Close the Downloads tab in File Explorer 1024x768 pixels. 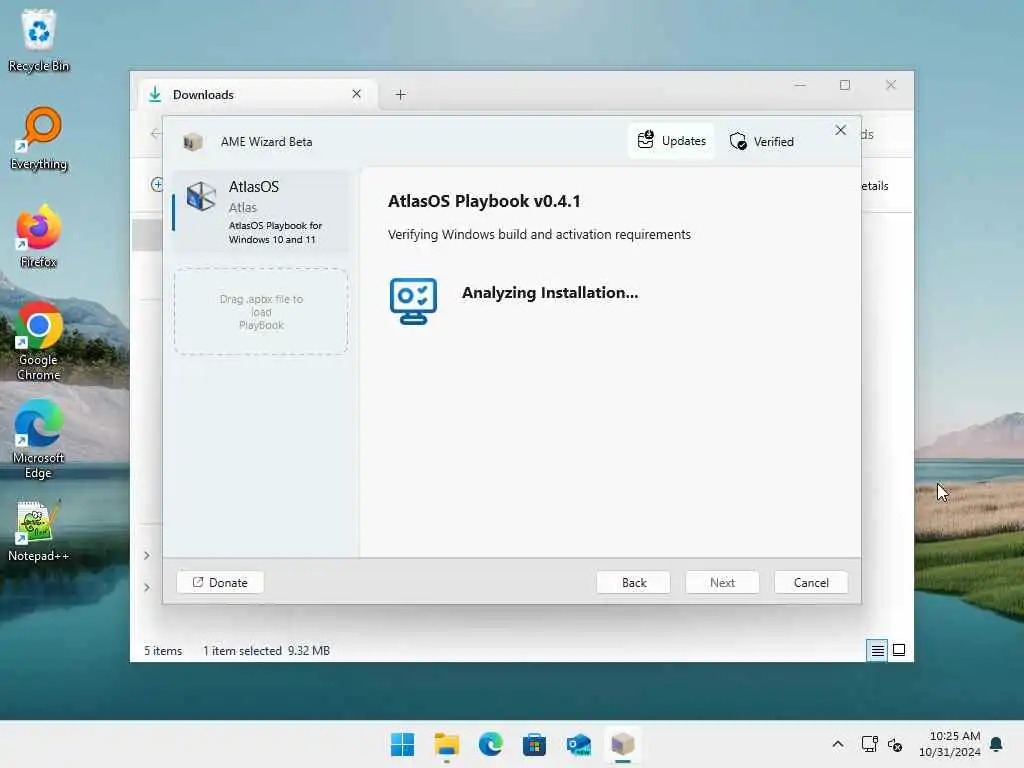click(357, 94)
